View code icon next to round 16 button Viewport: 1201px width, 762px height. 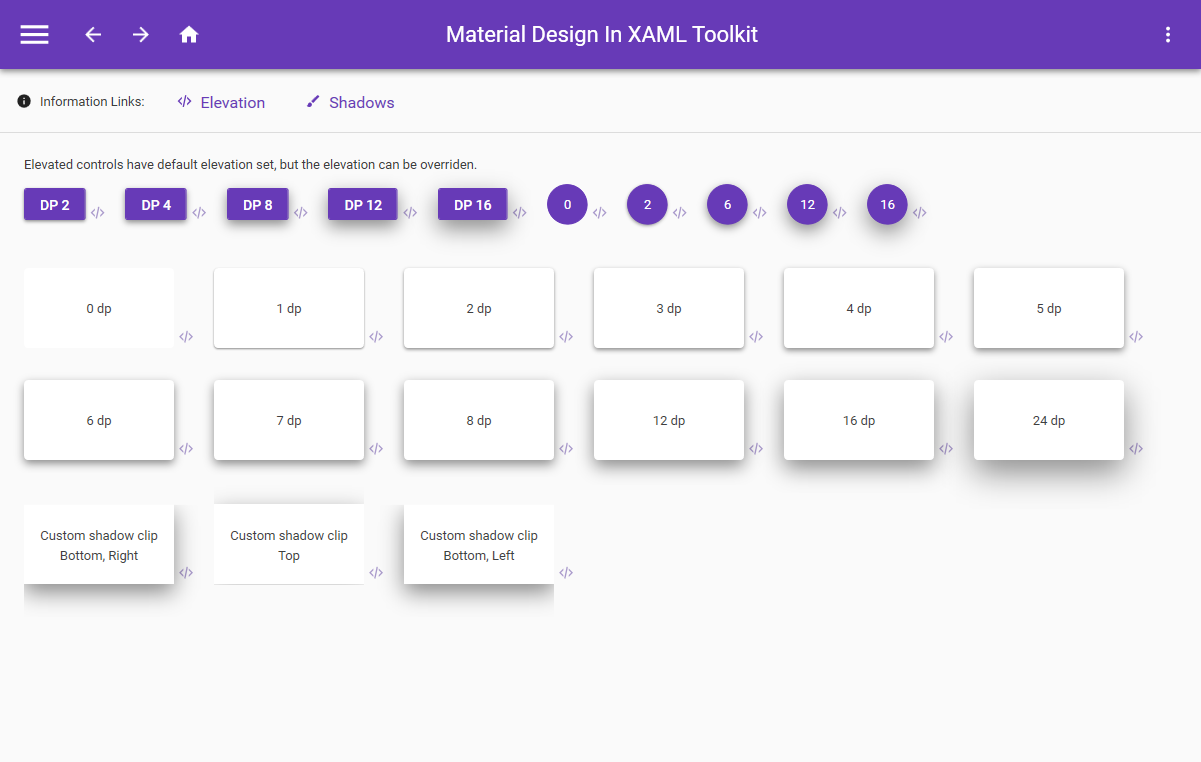920,213
